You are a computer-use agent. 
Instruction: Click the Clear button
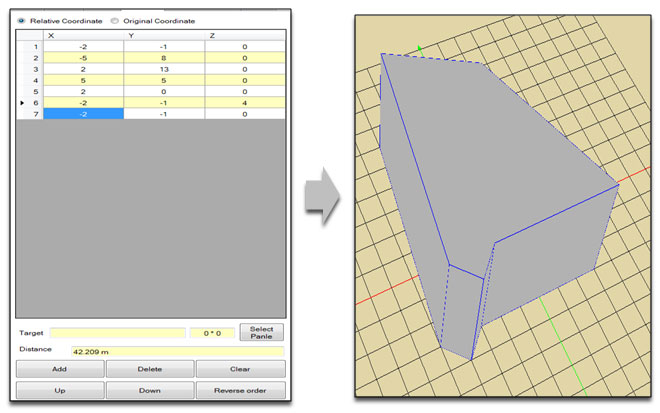(x=240, y=369)
